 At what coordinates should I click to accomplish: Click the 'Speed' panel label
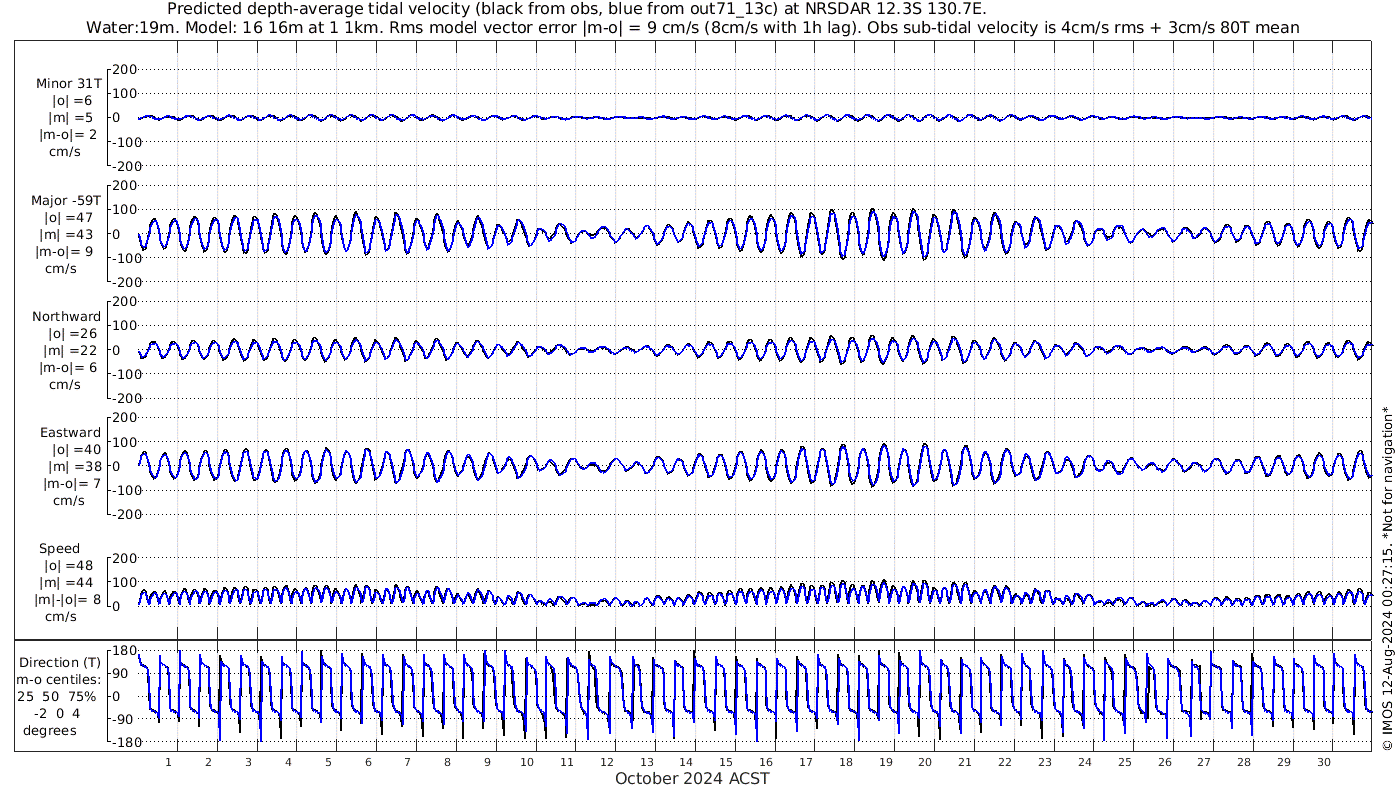tap(60, 549)
